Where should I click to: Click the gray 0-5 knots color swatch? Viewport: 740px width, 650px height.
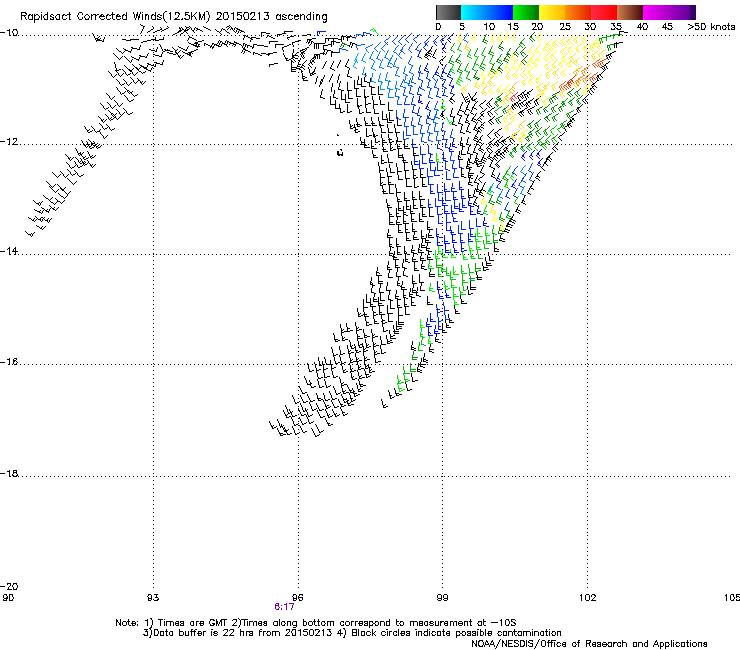(448, 12)
